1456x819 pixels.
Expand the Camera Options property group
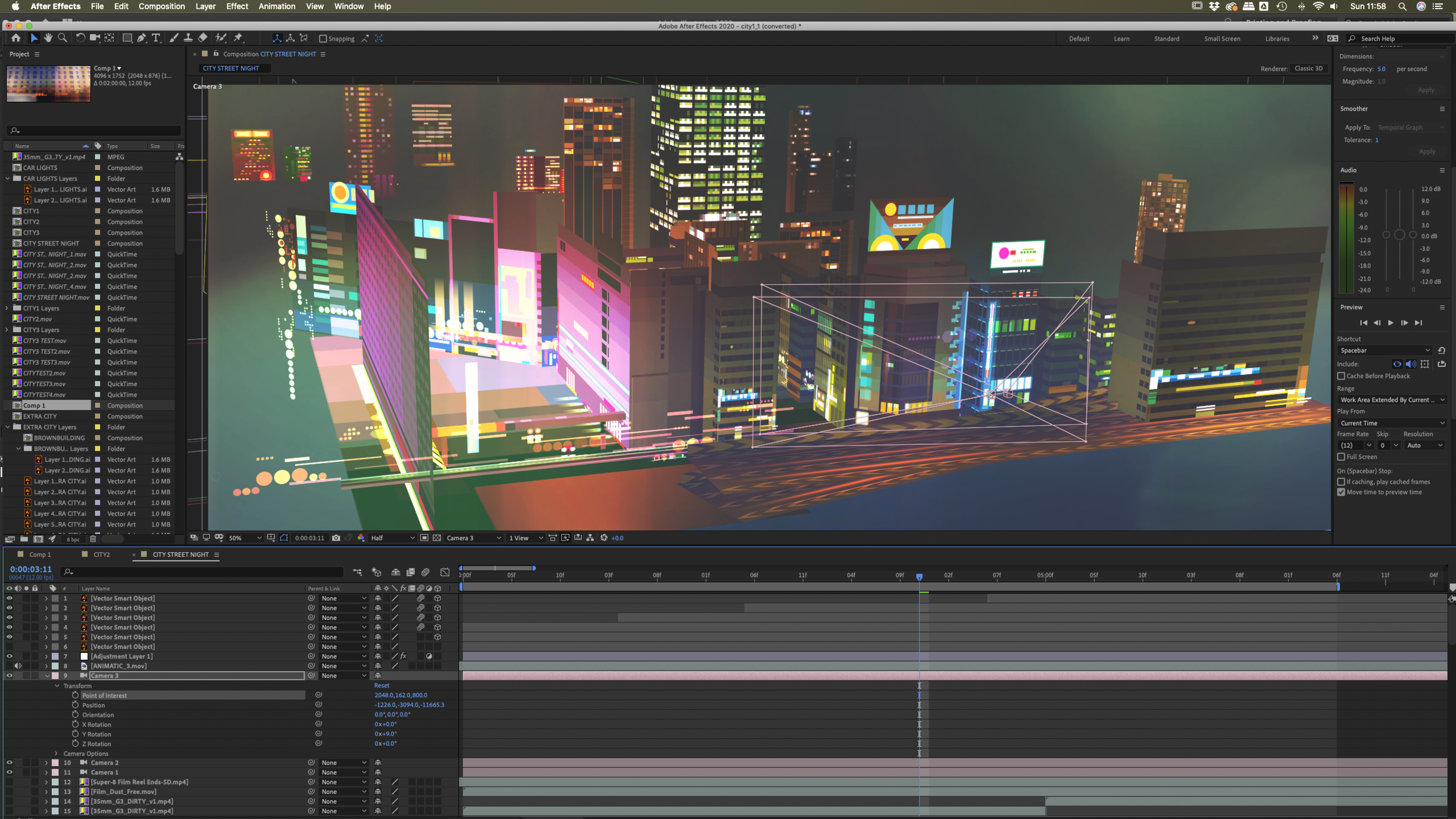[x=56, y=753]
